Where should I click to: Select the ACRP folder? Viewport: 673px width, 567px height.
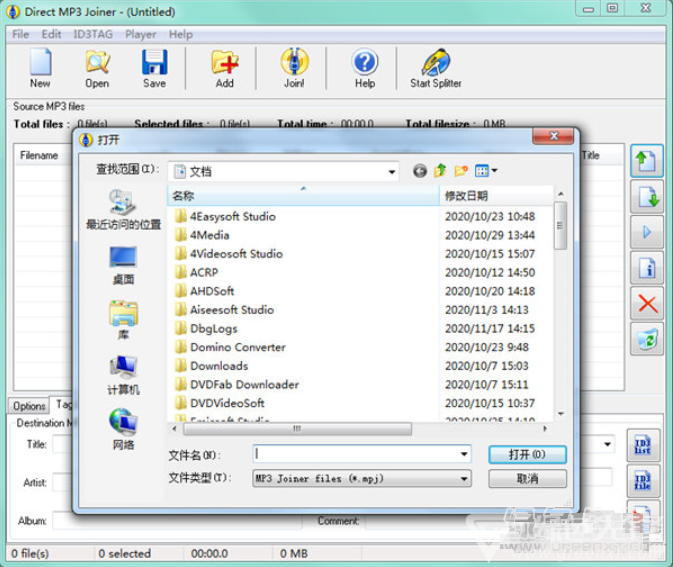coord(197,273)
